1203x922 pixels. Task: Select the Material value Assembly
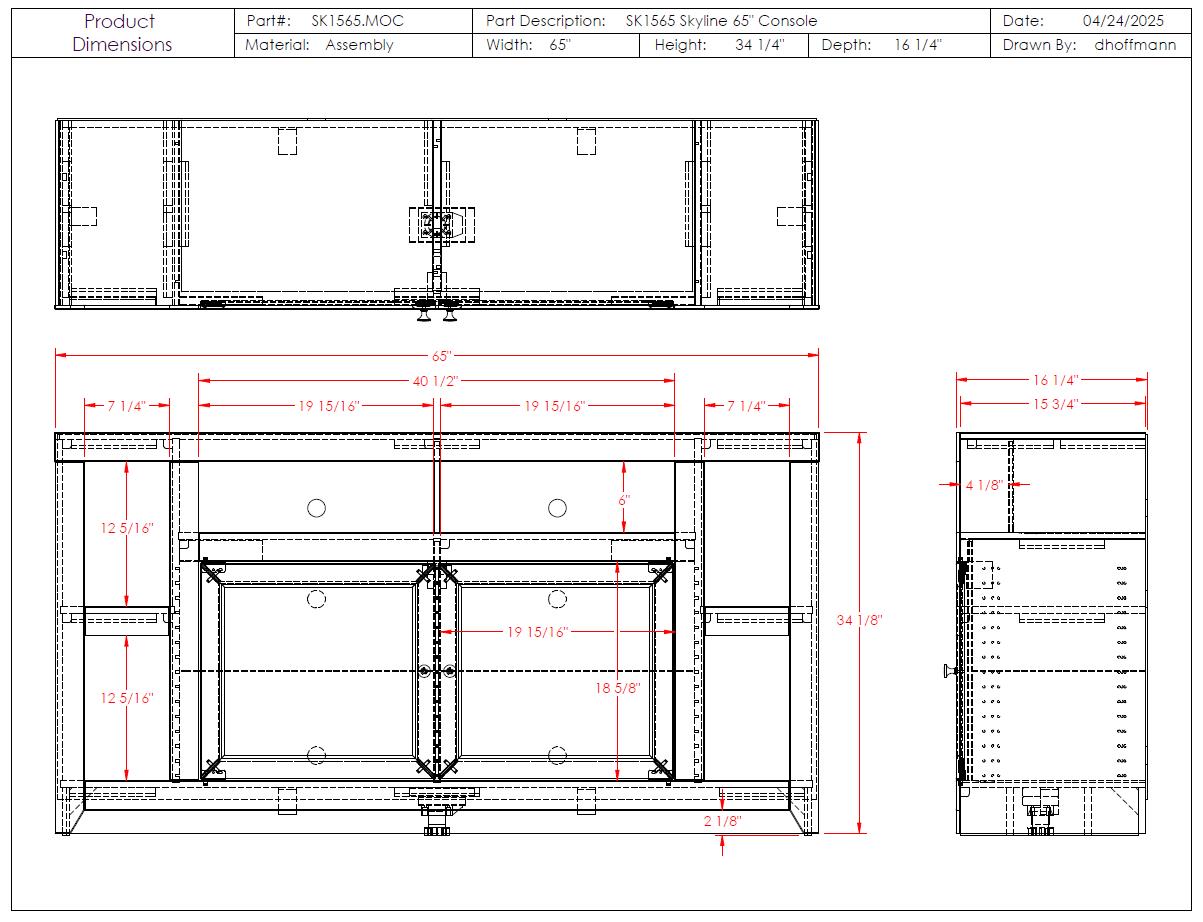point(359,45)
